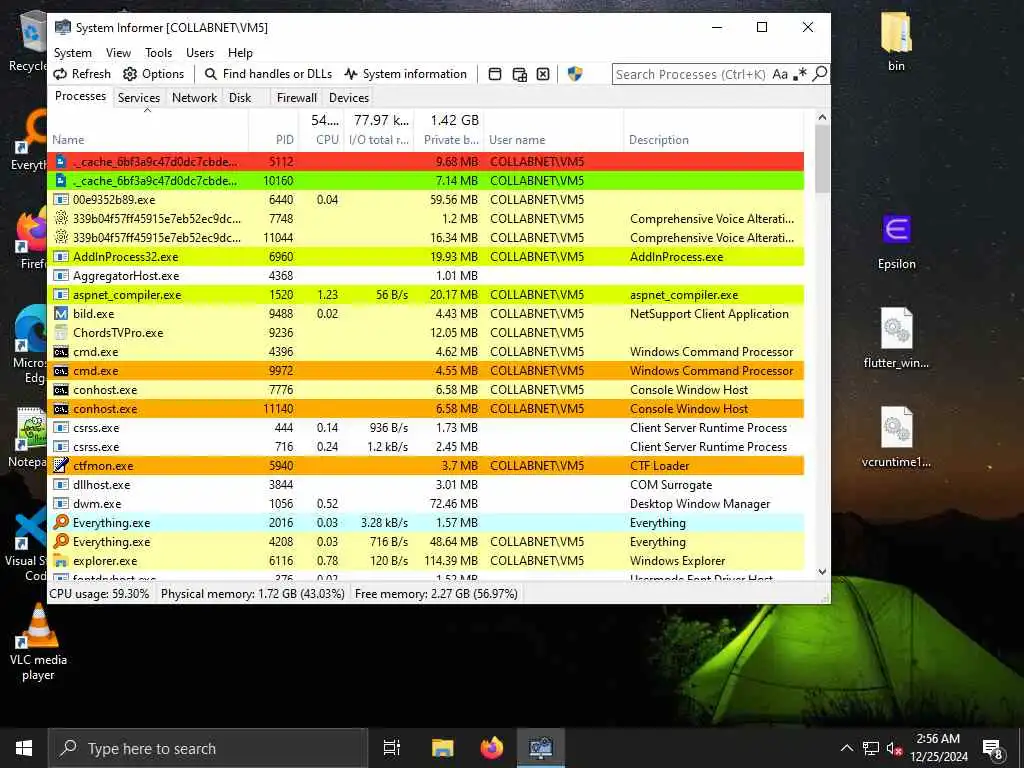The width and height of the screenshot is (1024, 768).
Task: Show hidden system tray icons
Action: [x=846, y=748]
